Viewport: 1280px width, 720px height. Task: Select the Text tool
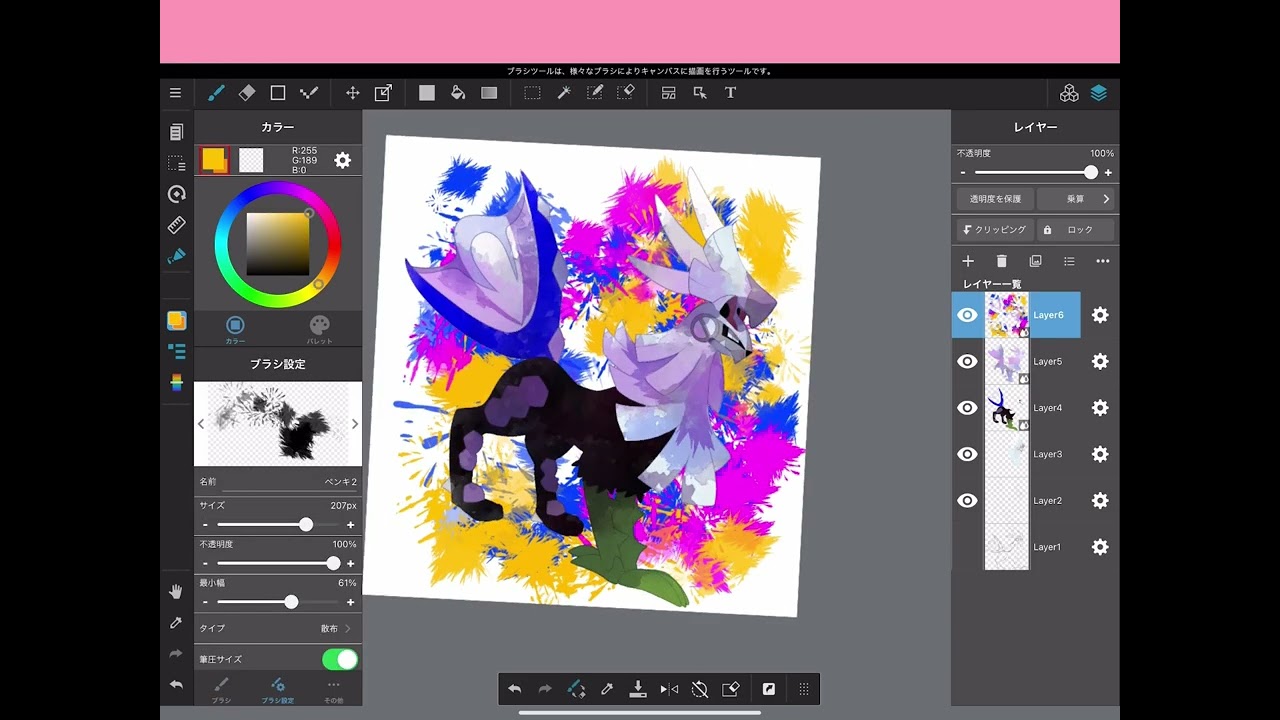[730, 93]
